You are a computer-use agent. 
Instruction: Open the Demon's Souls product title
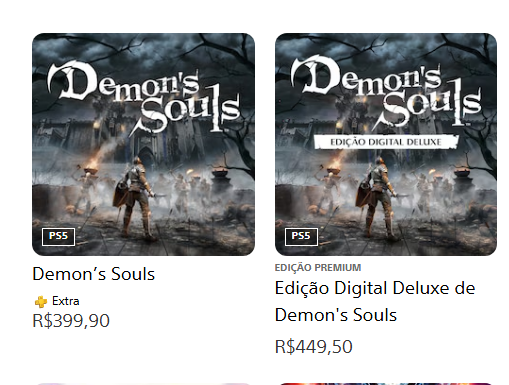[x=94, y=274]
